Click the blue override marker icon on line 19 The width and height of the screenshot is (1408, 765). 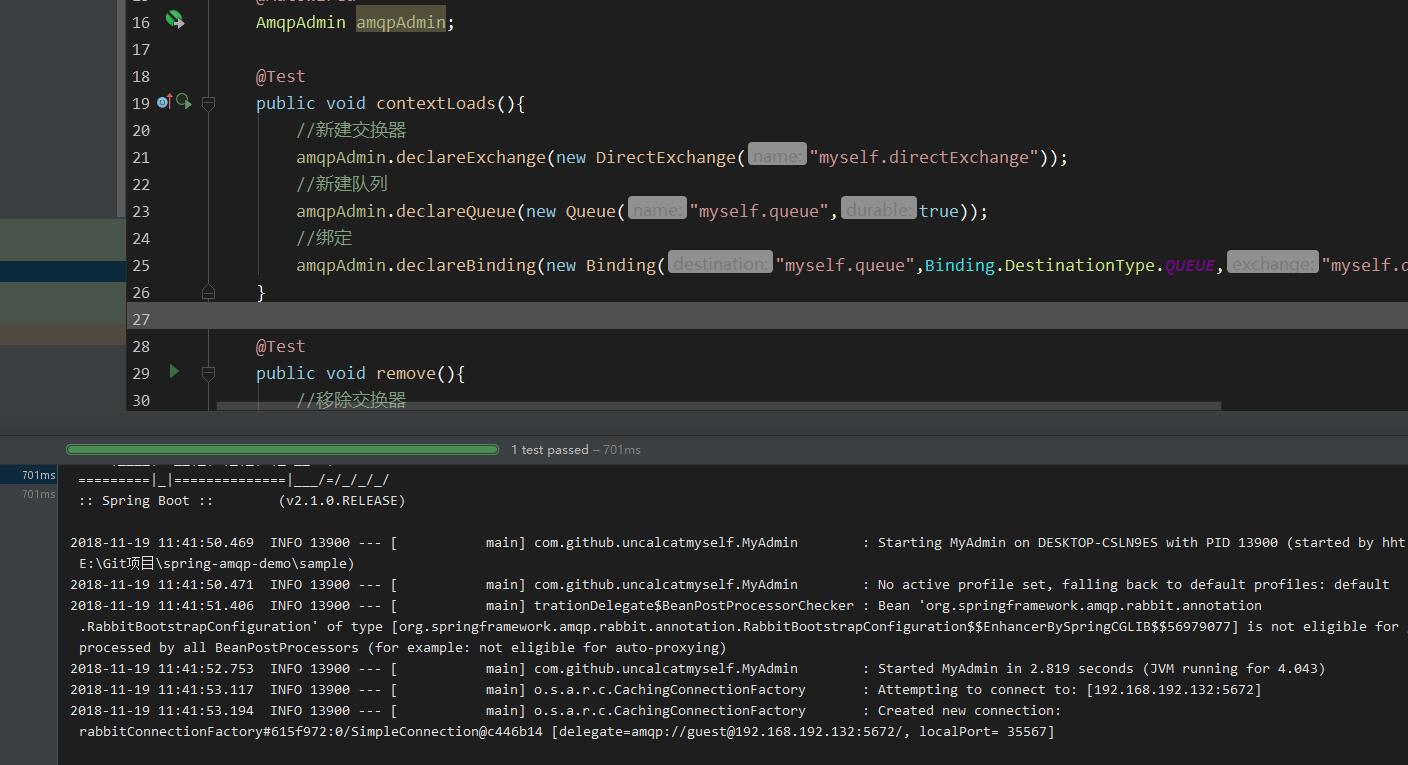click(x=164, y=102)
